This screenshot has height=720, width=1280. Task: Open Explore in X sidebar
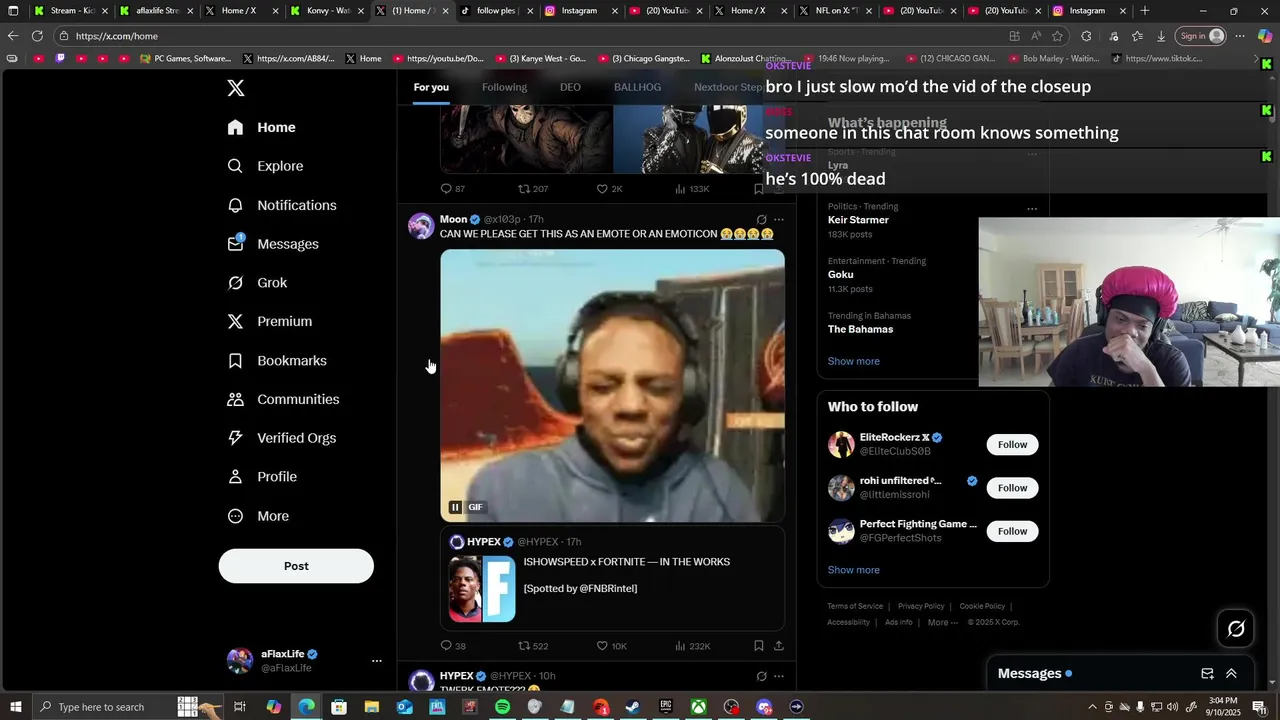tap(264, 166)
